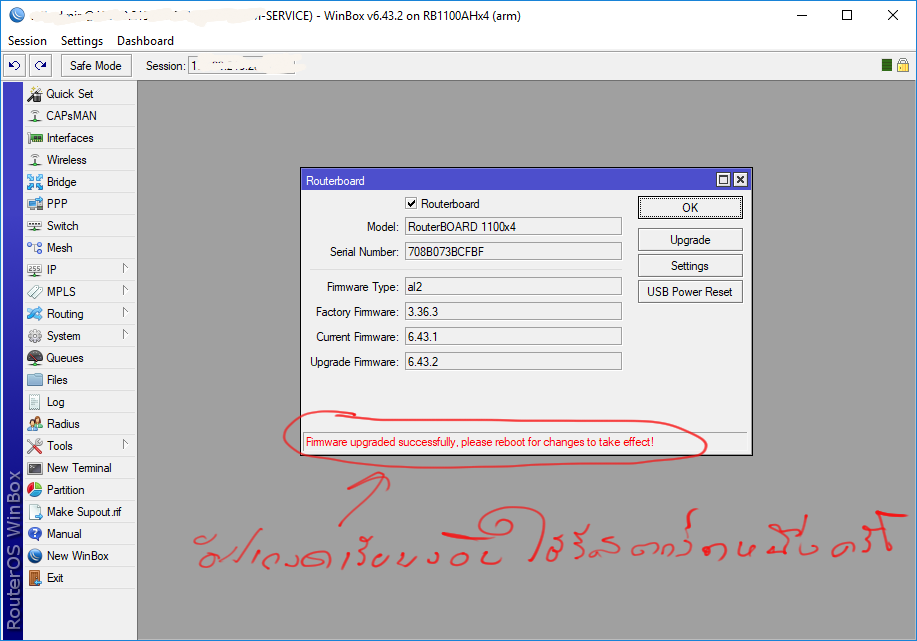Click the Factory Firmware field
This screenshot has height=641, width=917.
click(x=513, y=312)
